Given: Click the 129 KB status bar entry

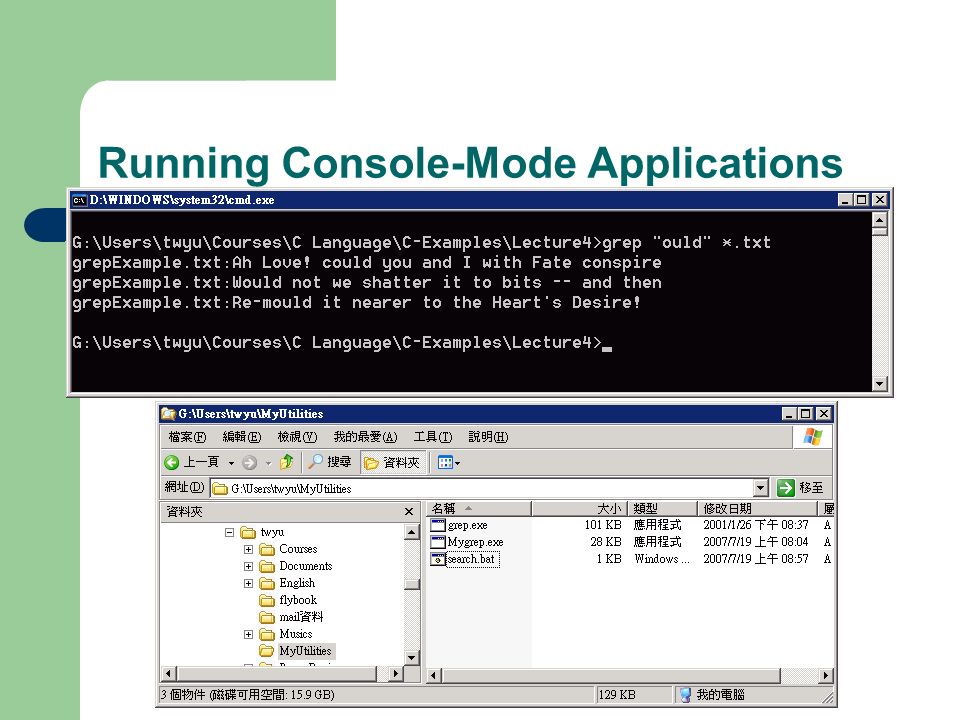Looking at the screenshot, I should click(633, 695).
